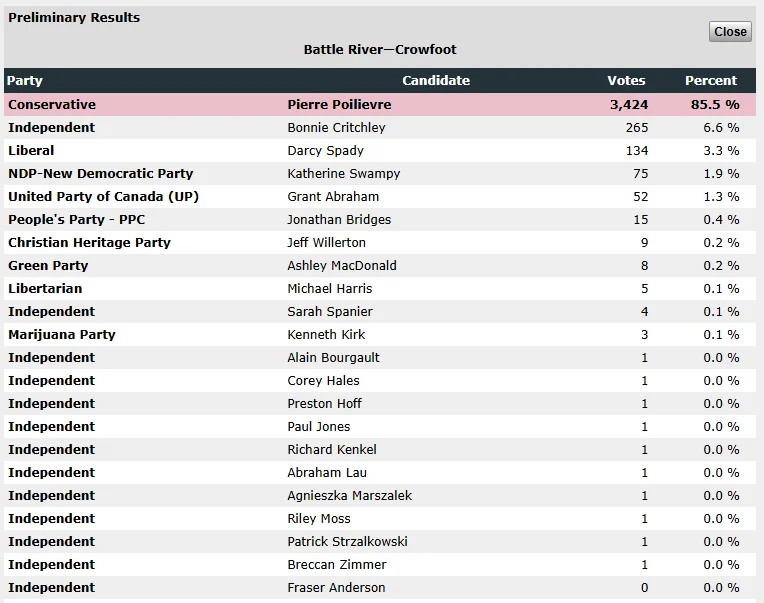Click the Preliminary Results heading
The height and width of the screenshot is (603, 764).
tap(74, 17)
